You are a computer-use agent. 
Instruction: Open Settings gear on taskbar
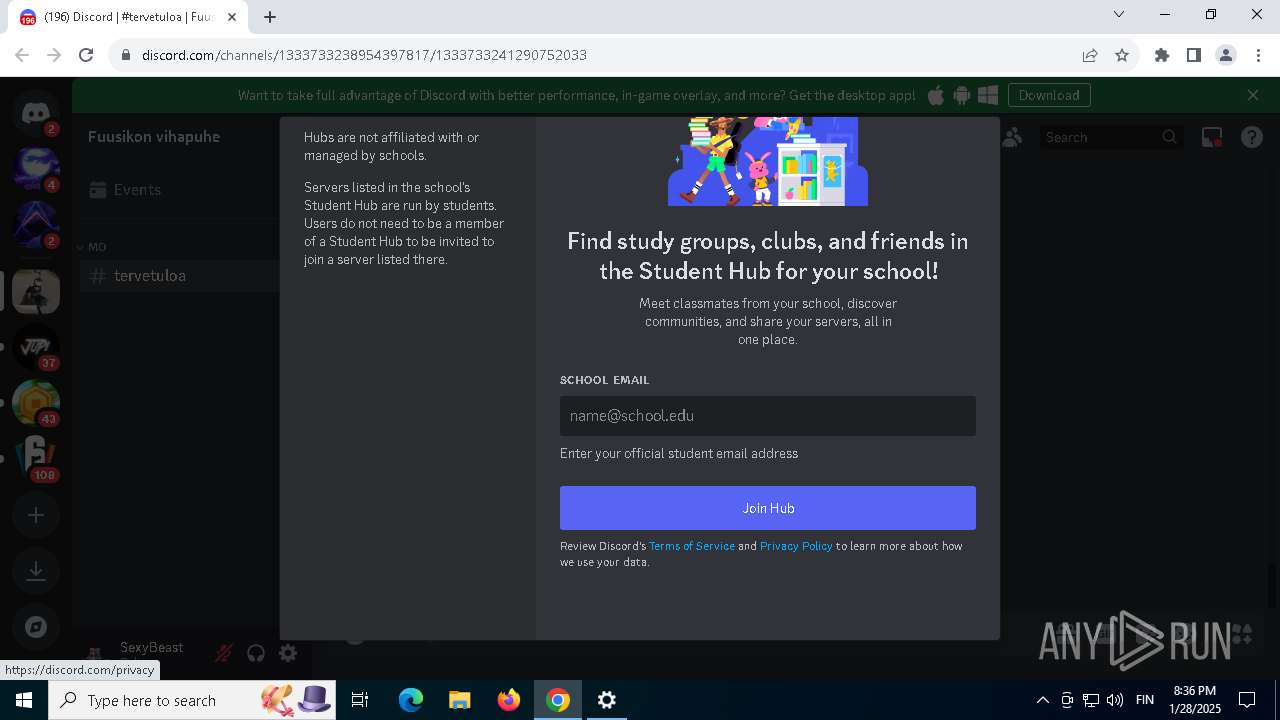tap(607, 700)
